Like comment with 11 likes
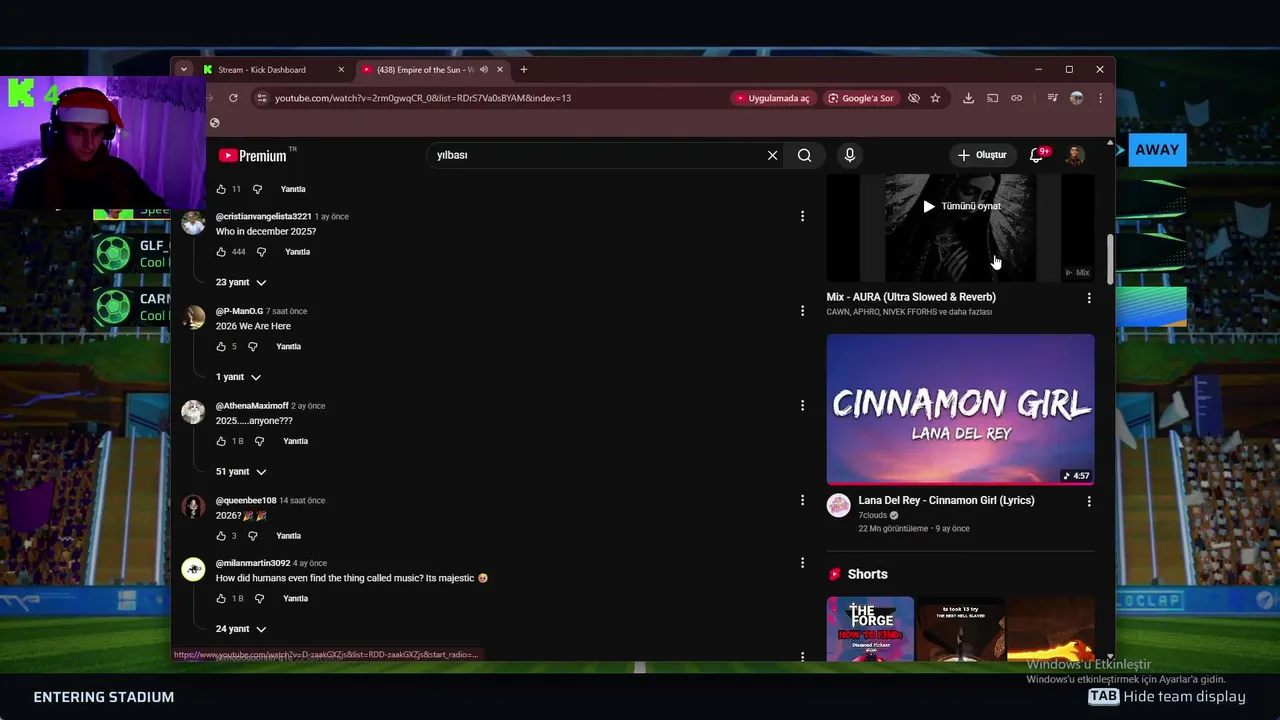 [x=221, y=189]
